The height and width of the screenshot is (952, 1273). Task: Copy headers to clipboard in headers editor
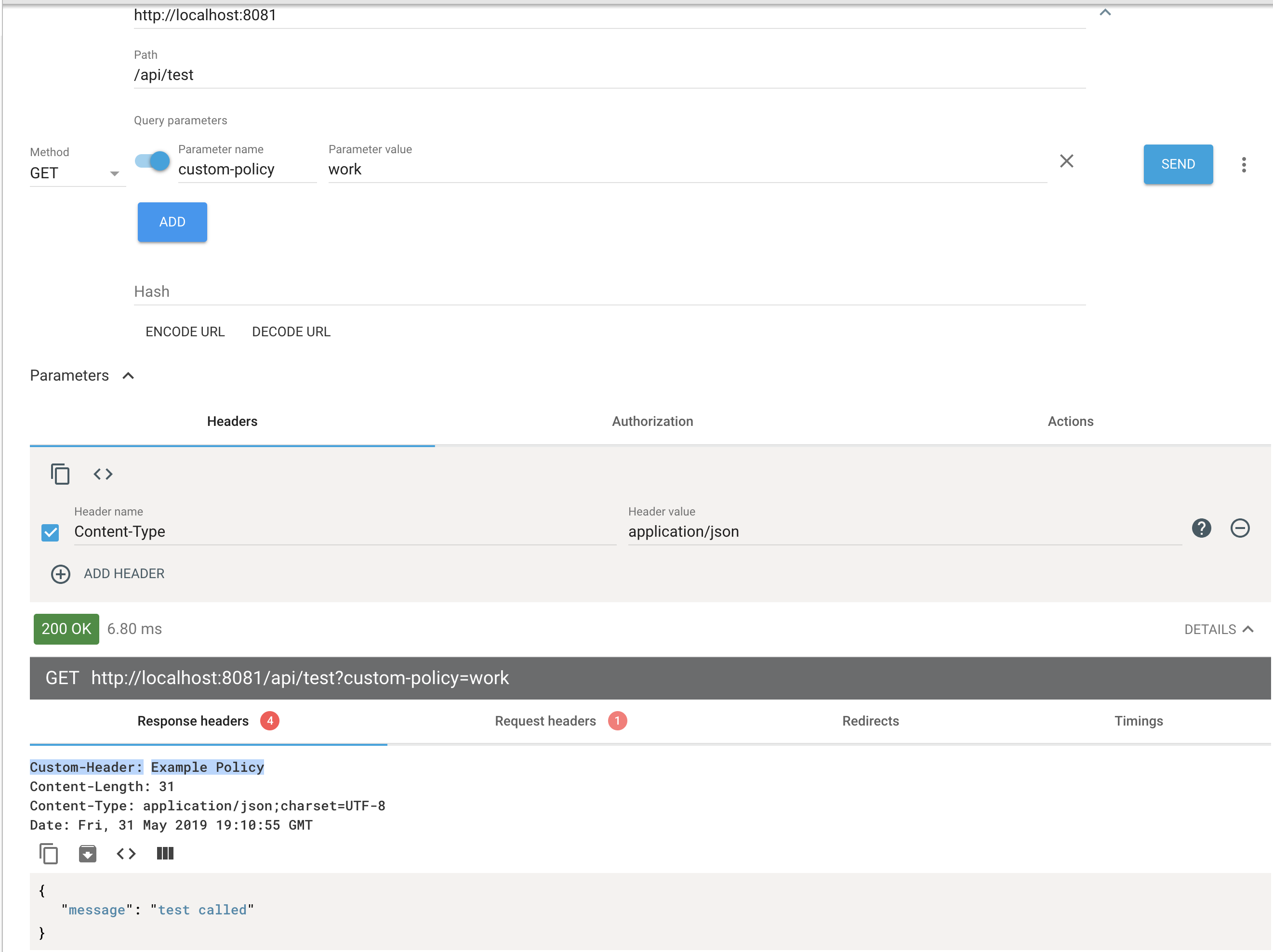click(x=60, y=474)
